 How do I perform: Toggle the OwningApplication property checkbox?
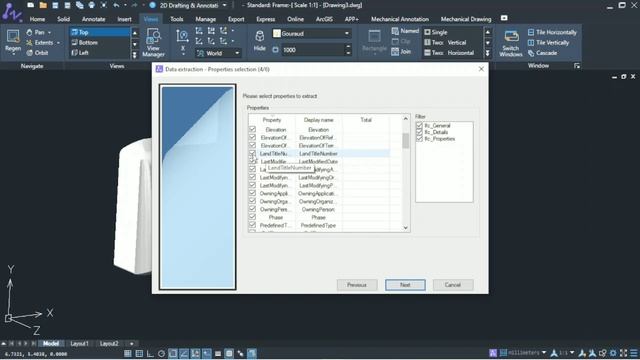[x=252, y=193]
